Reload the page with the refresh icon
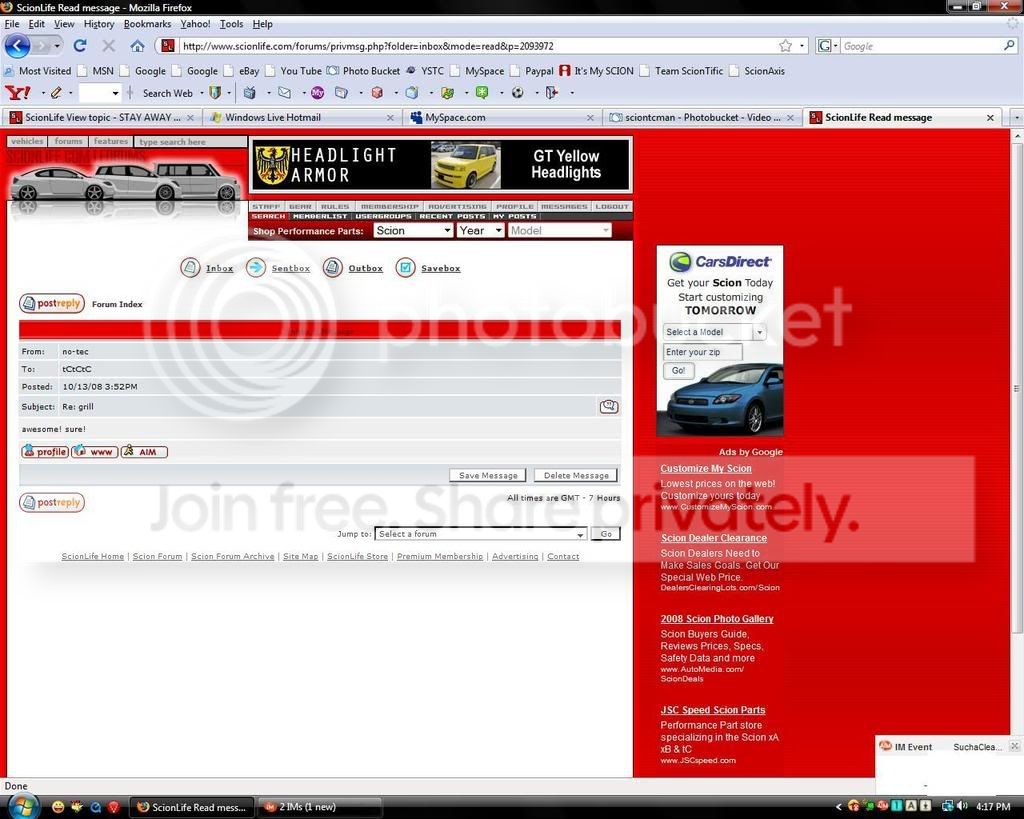This screenshot has height=819, width=1024. click(80, 46)
